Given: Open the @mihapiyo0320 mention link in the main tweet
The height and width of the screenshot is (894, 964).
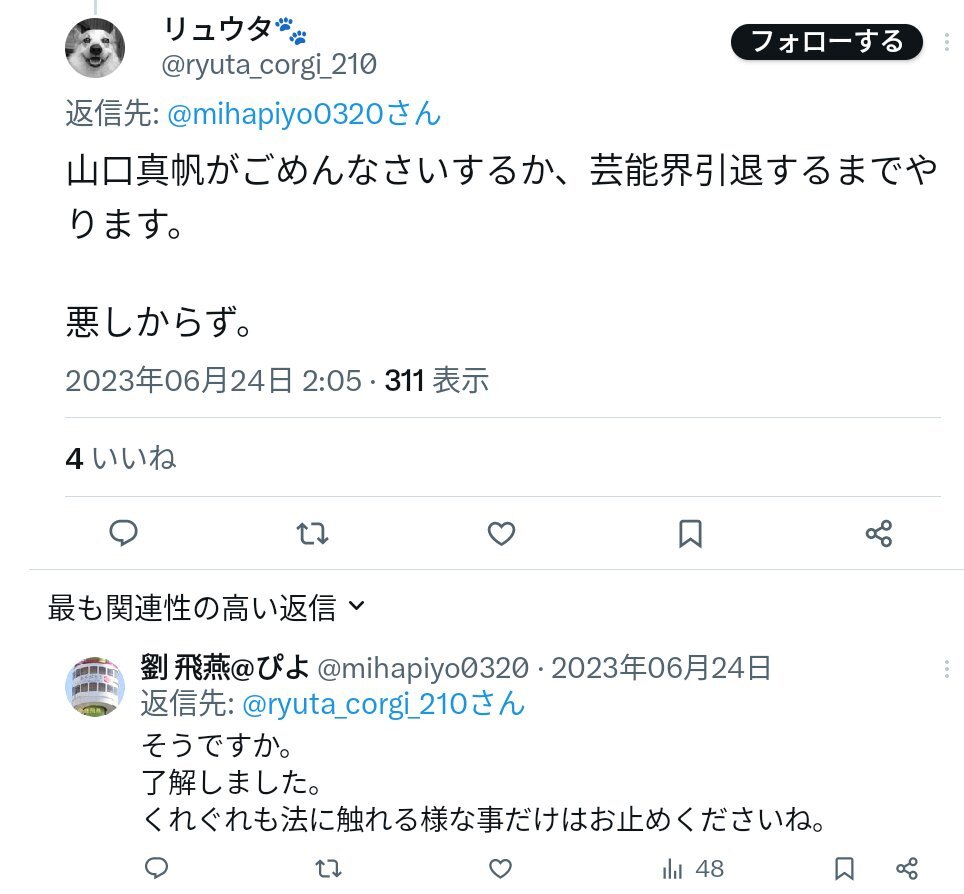Looking at the screenshot, I should (x=304, y=114).
